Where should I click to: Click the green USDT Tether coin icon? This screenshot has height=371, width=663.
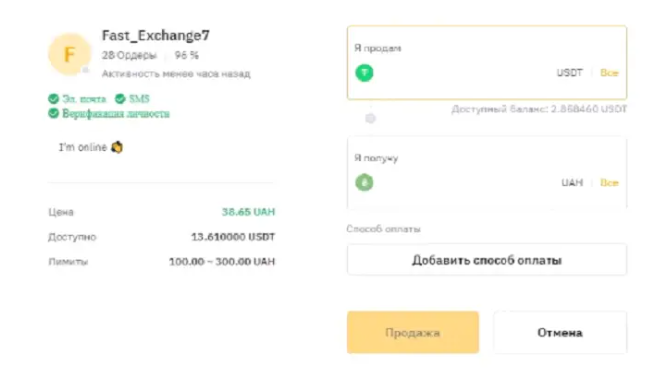(364, 73)
